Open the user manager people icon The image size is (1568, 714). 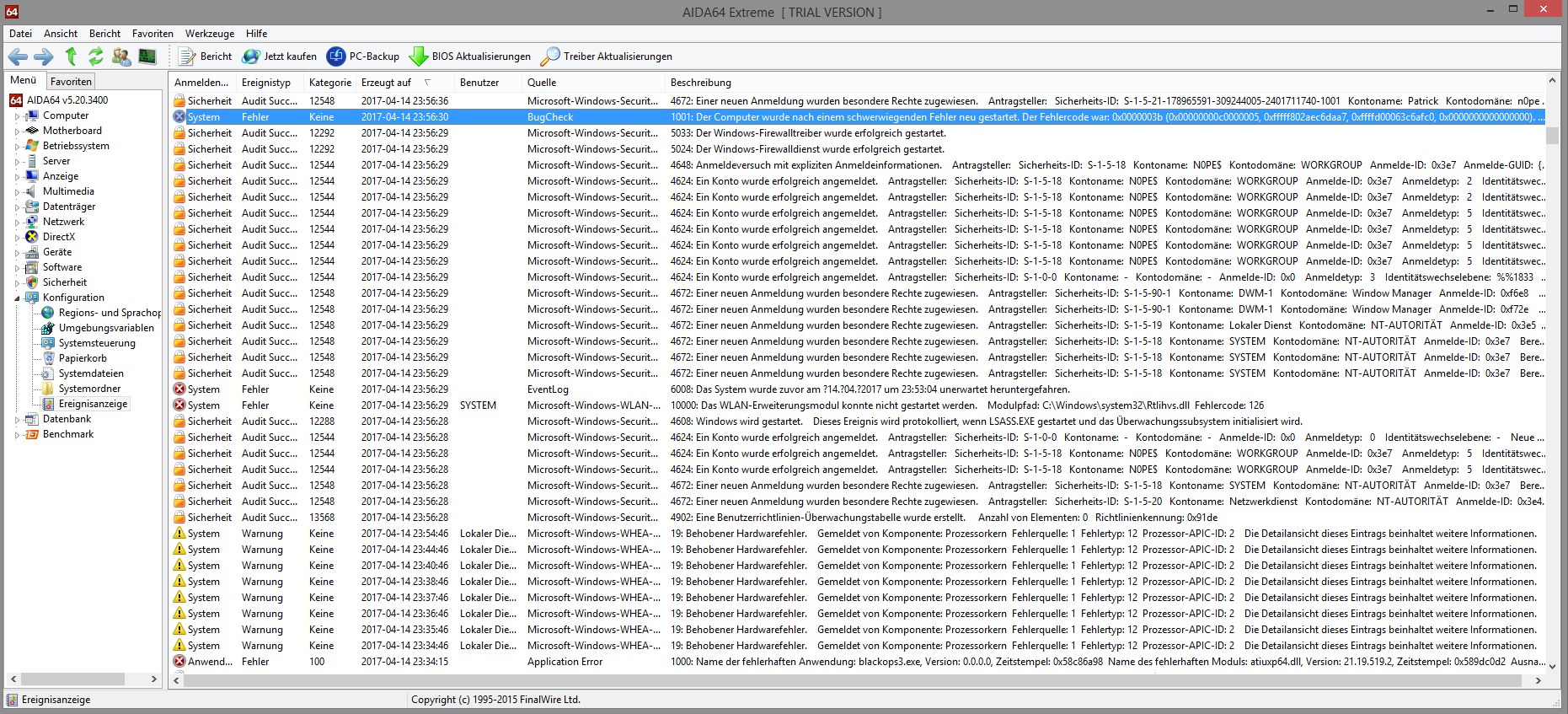pyautogui.click(x=121, y=56)
